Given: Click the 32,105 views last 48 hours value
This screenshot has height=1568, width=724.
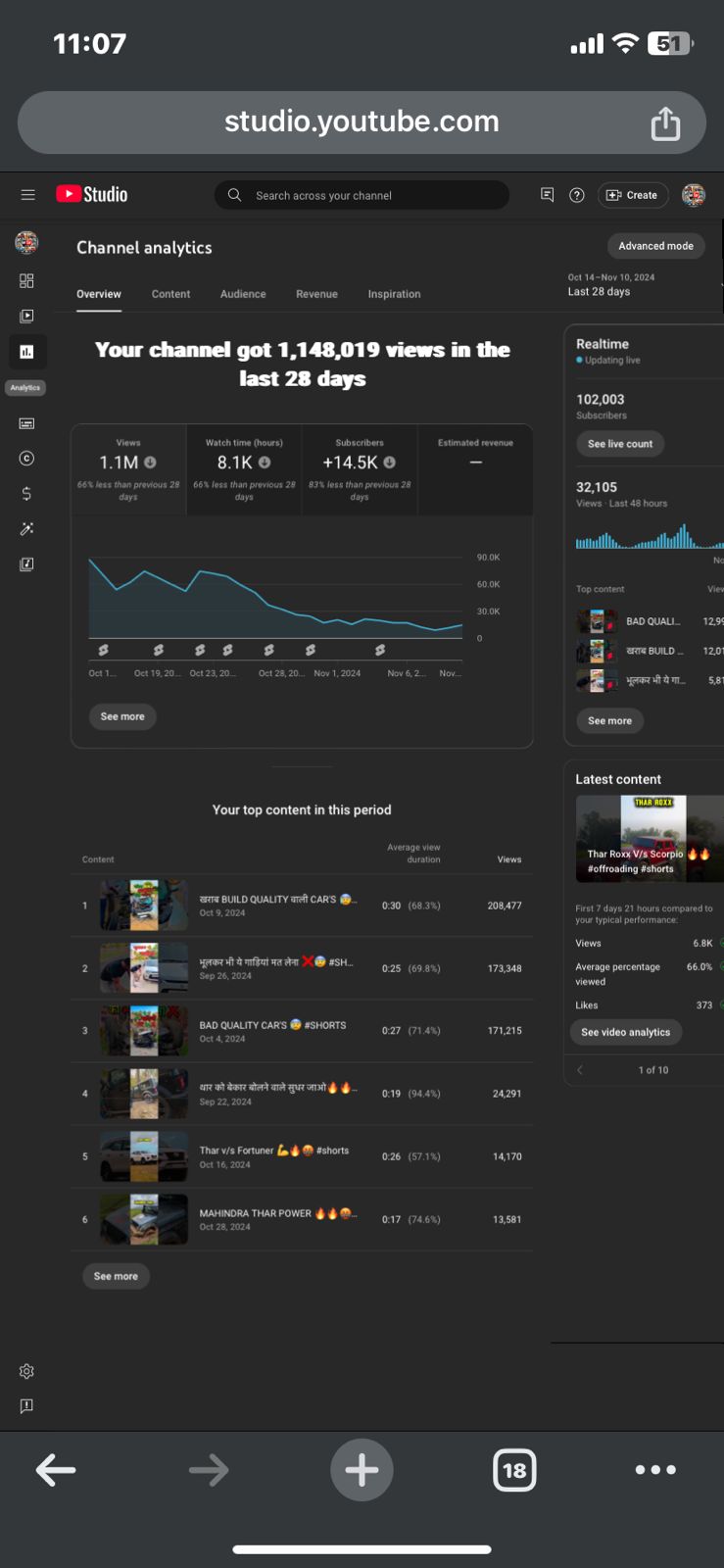Looking at the screenshot, I should 597,487.
